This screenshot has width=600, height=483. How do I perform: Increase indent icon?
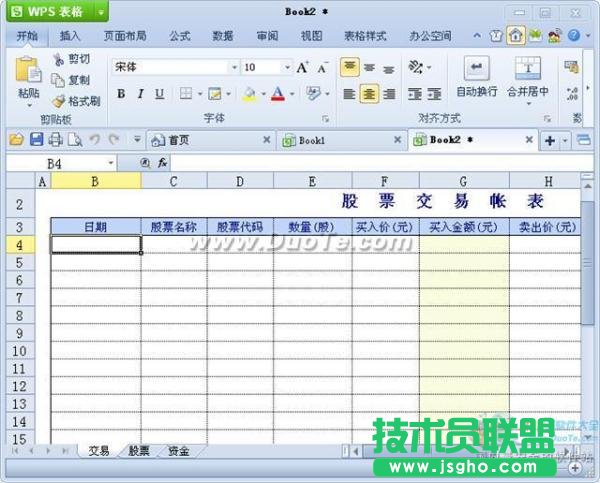click(434, 94)
